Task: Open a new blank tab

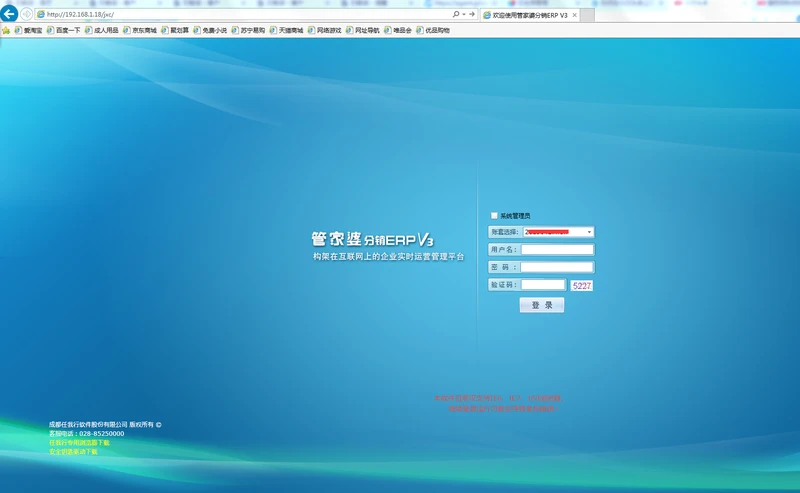Action: (588, 15)
